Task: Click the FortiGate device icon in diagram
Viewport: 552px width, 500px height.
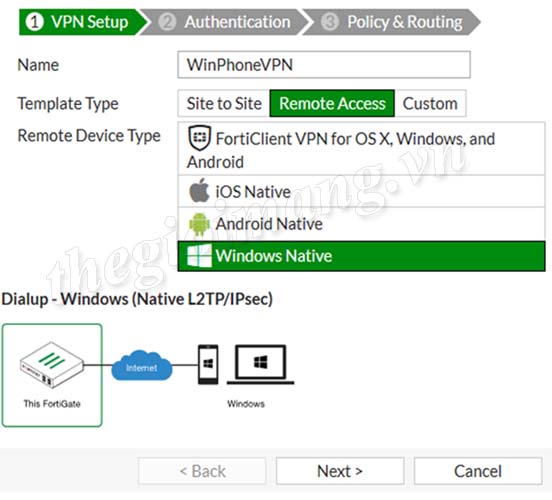Action: pyautogui.click(x=52, y=365)
